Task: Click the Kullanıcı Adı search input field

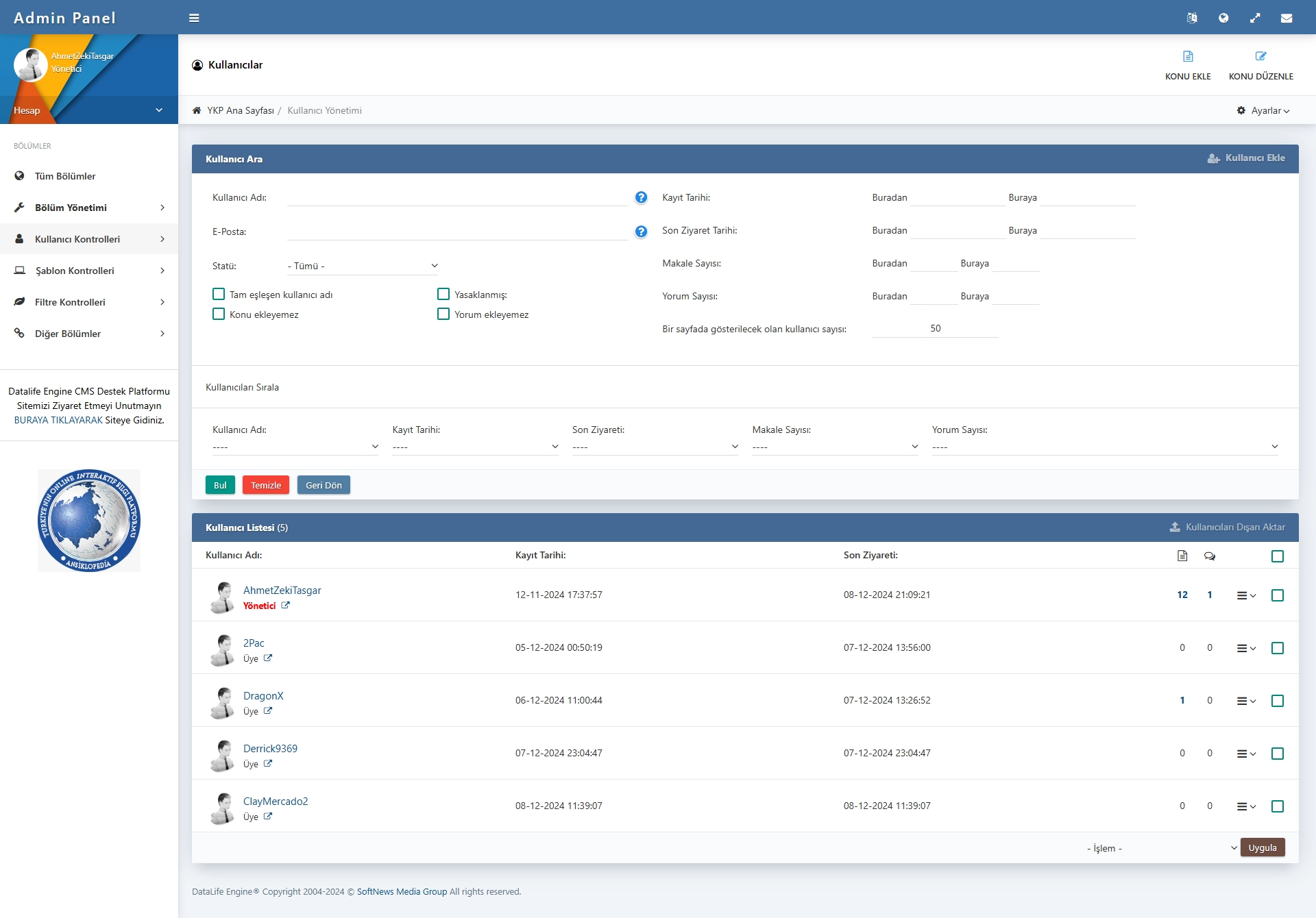Action: 457,197
